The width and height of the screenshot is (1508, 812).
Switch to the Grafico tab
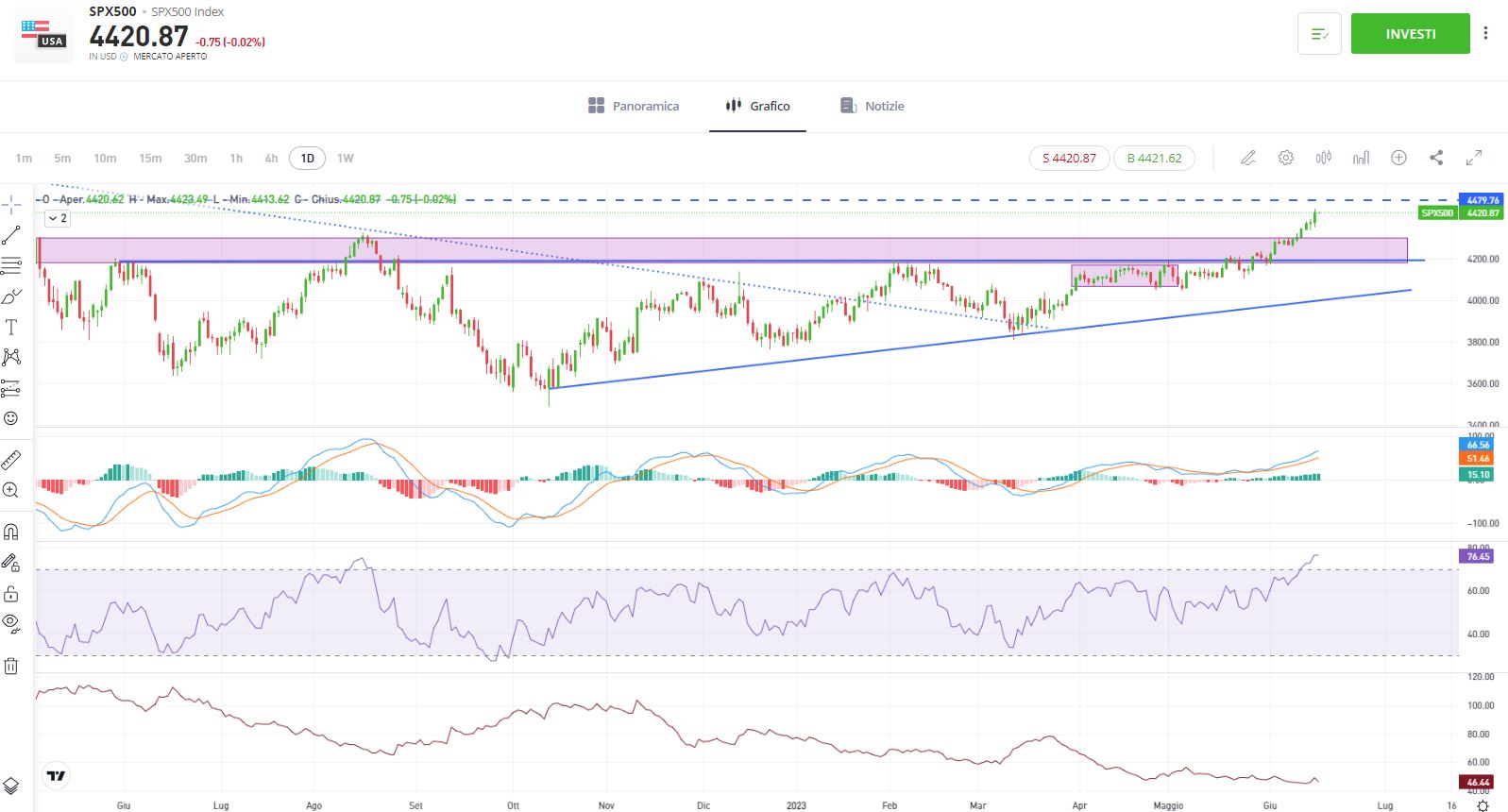[x=757, y=106]
